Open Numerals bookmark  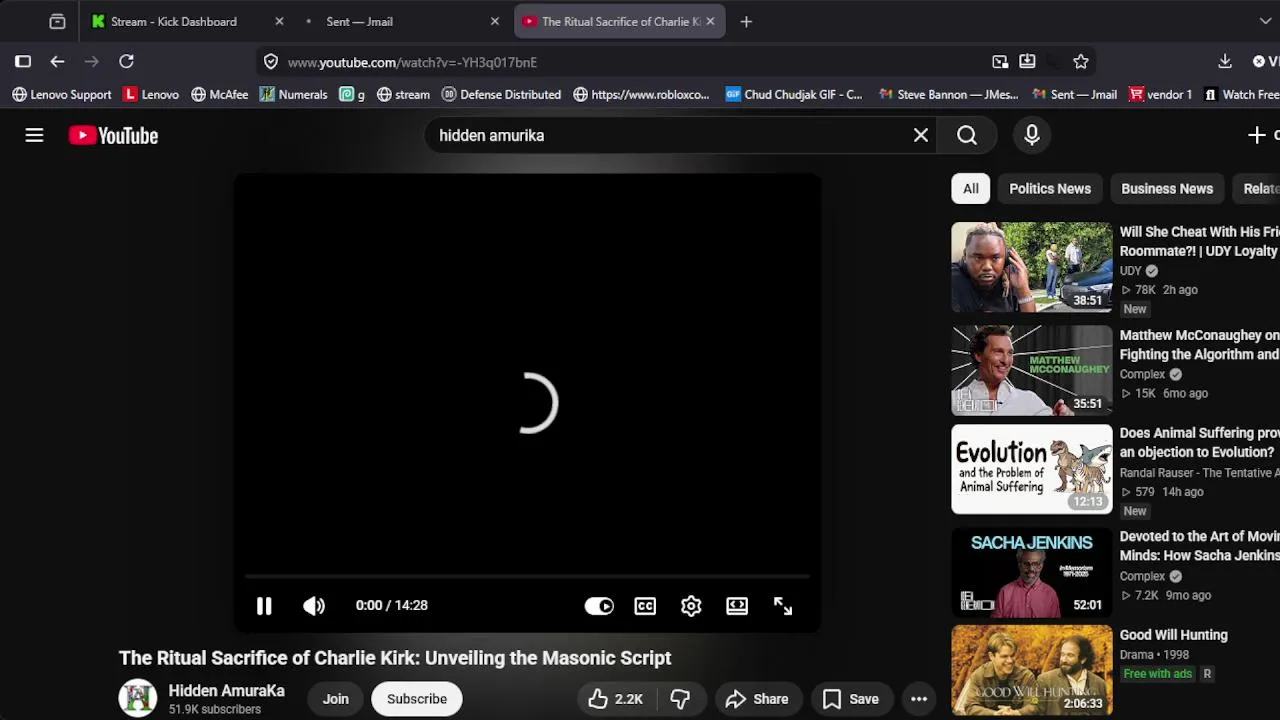coord(293,94)
